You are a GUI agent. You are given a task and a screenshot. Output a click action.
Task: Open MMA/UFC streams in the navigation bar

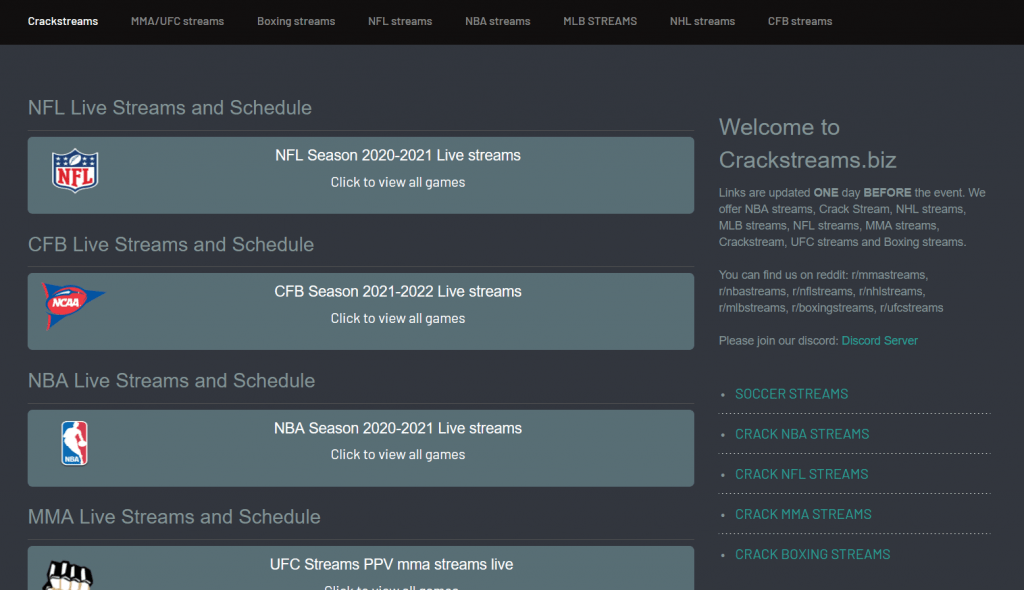[x=177, y=21]
